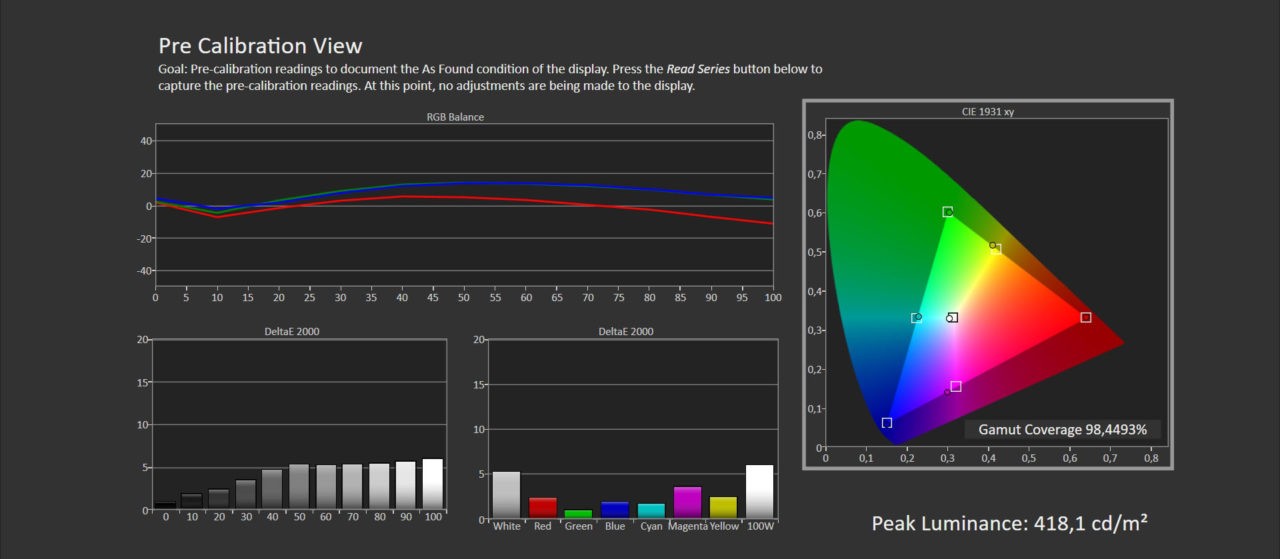Click the Peak Luminance 418,1 cd/m² readout

pyautogui.click(x=1009, y=524)
